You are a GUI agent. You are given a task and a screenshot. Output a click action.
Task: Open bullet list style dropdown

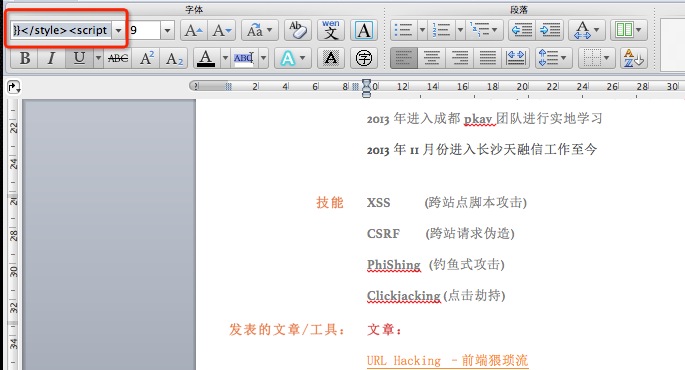click(422, 30)
